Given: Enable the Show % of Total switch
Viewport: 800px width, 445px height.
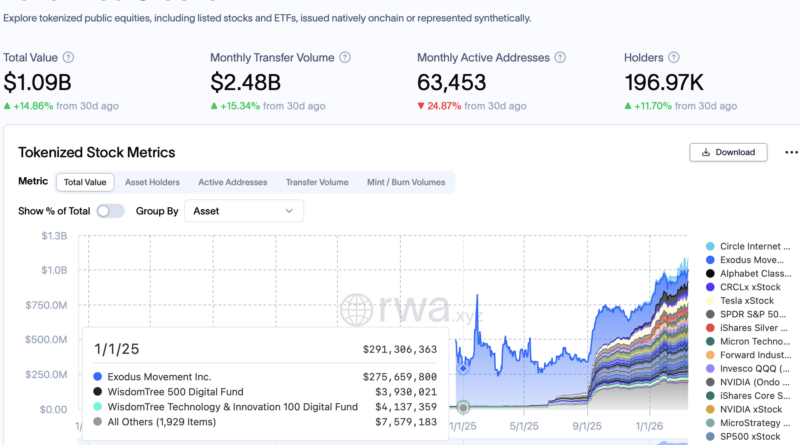Looking at the screenshot, I should [x=110, y=211].
